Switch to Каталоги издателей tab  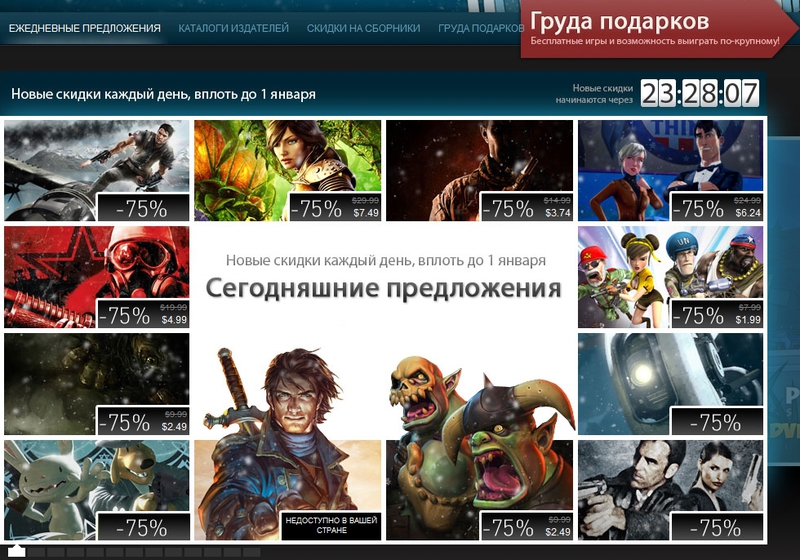click(x=234, y=28)
